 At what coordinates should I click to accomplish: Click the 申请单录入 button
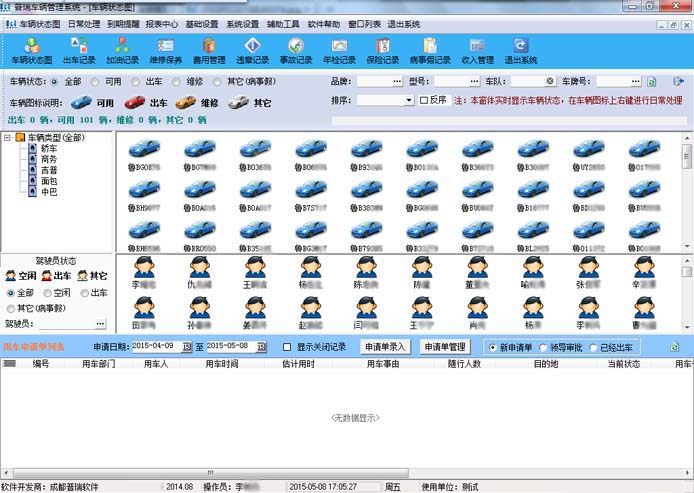(384, 347)
